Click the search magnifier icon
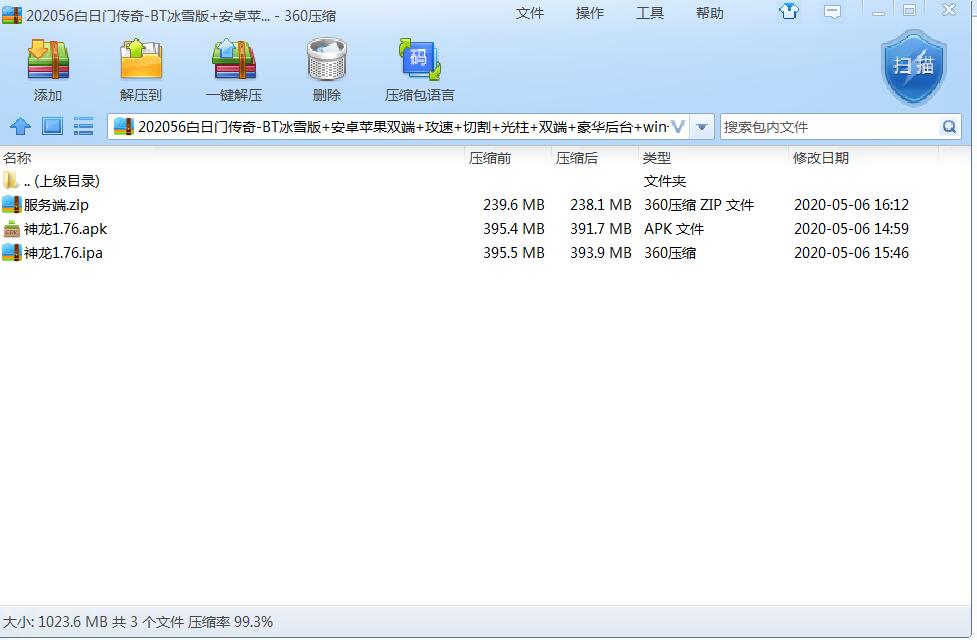 point(949,127)
